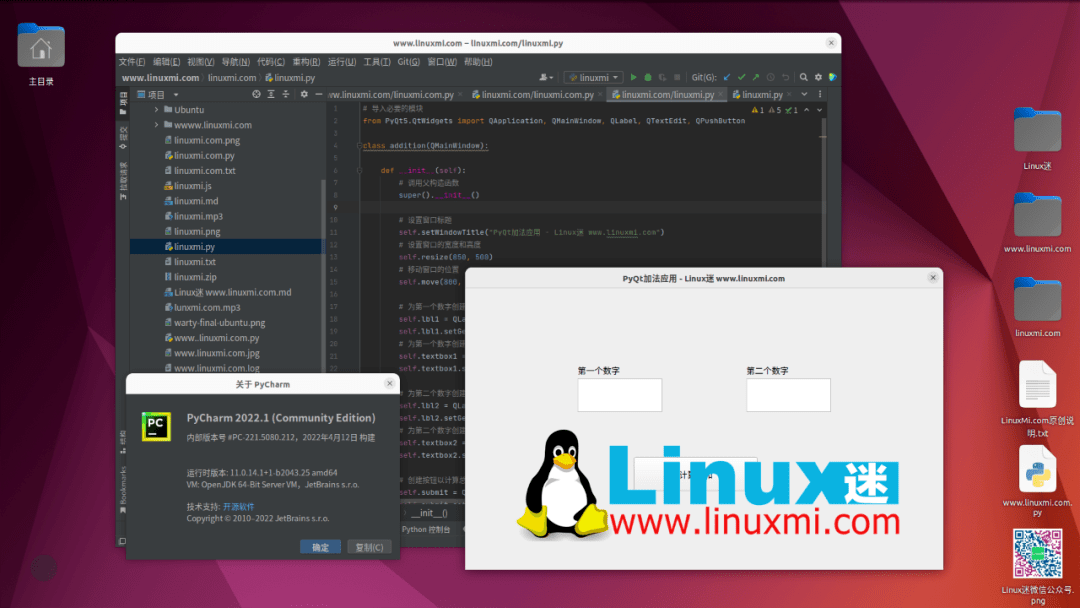Run the linuxmi configuration with the green play icon
The width and height of the screenshot is (1080, 608).
point(634,77)
